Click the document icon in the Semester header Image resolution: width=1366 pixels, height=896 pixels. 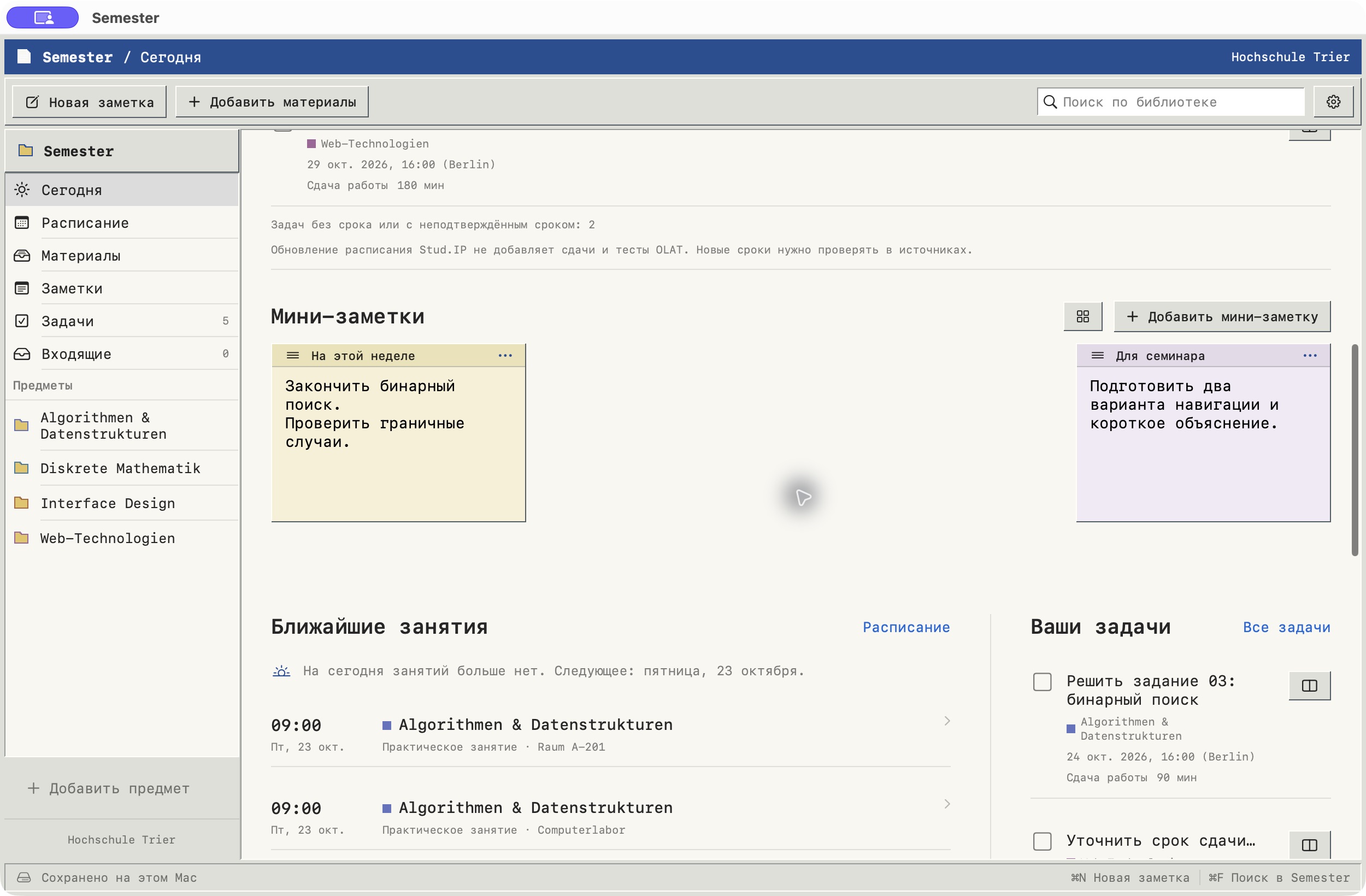24,56
